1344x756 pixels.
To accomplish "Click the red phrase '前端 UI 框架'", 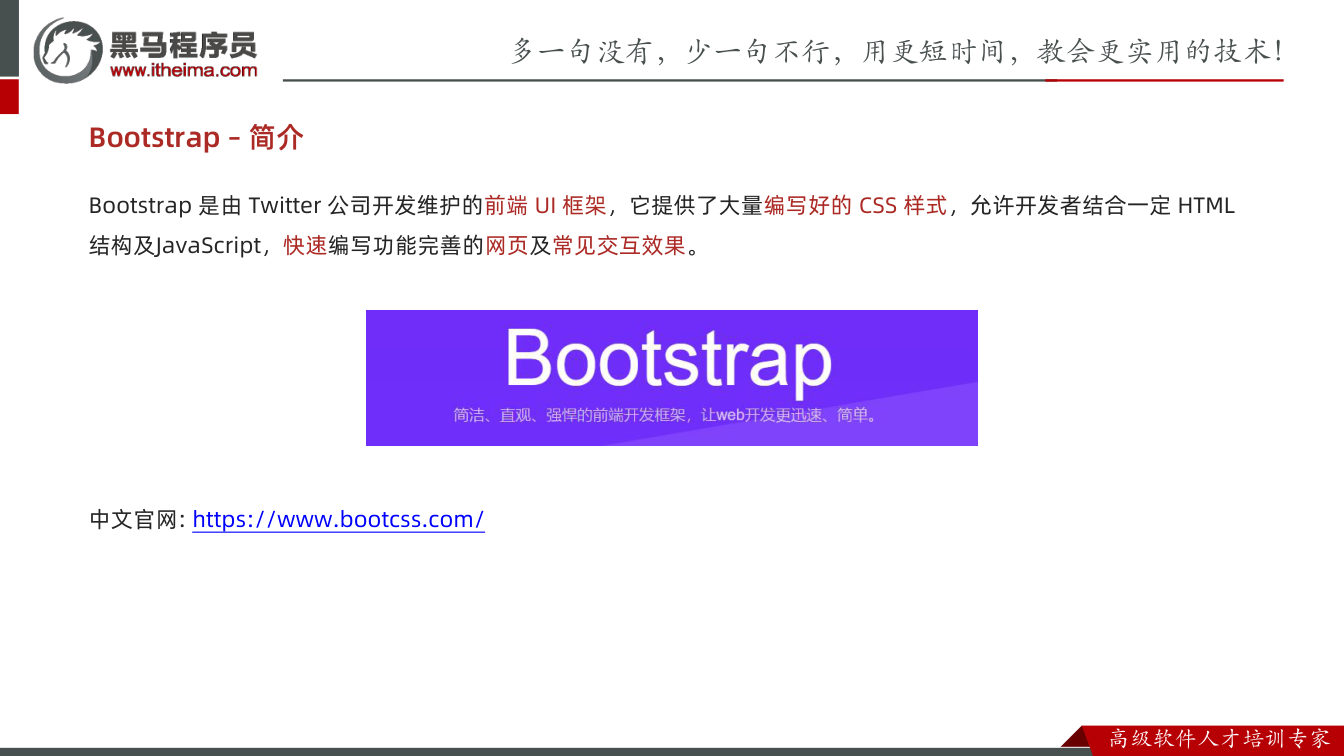I will [x=545, y=206].
